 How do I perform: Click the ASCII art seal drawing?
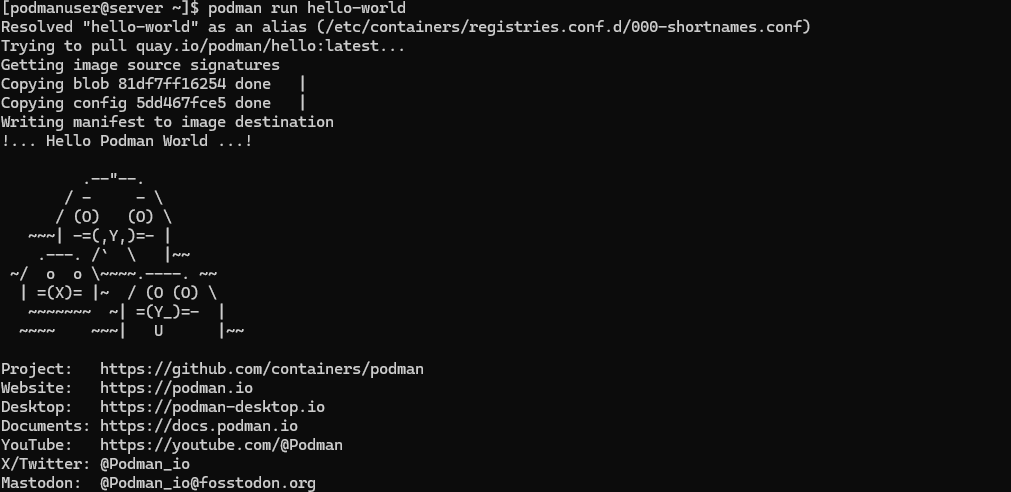point(127,255)
